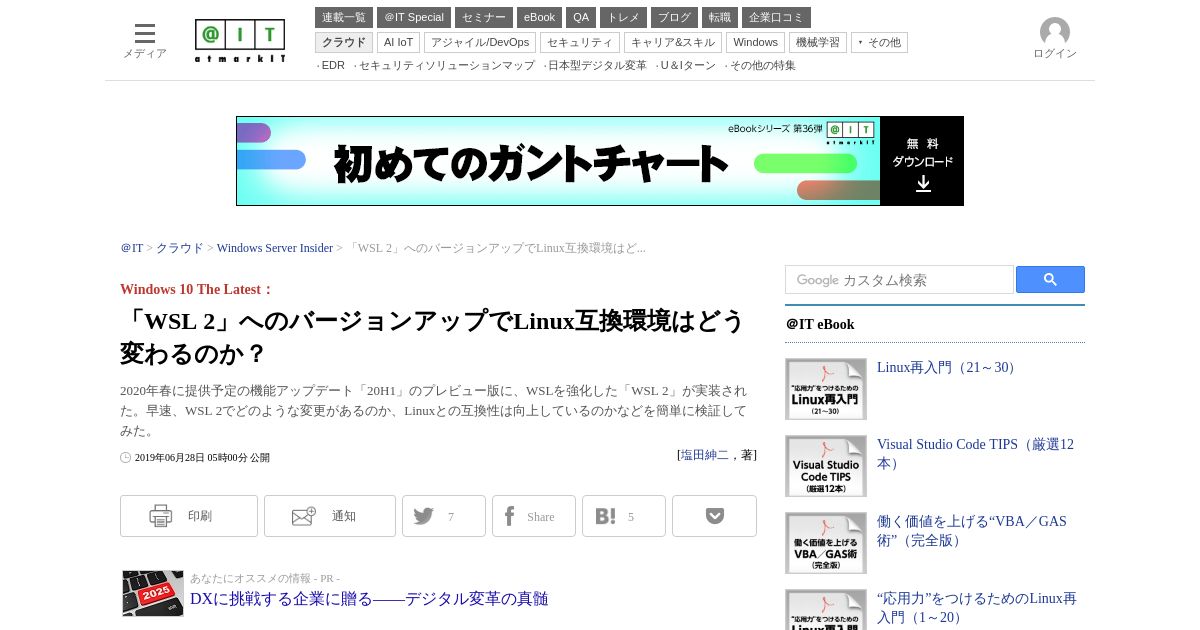Select the セキュリティ category tab

tap(580, 42)
